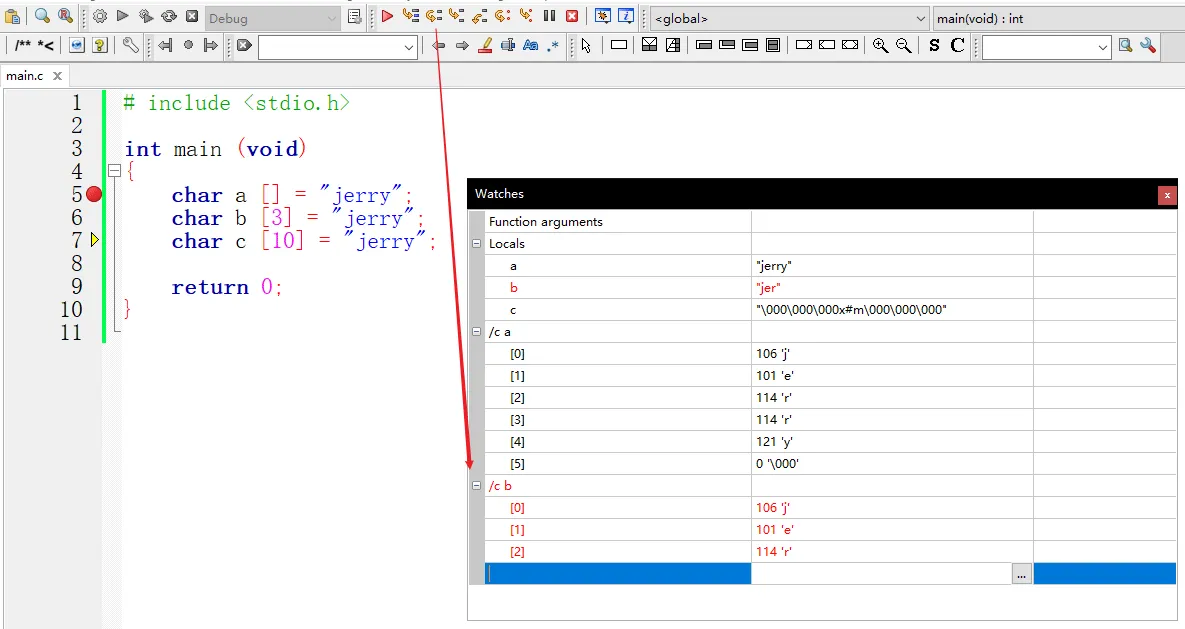Pause the debugger using Break icon
This screenshot has width=1185, height=629.
tap(549, 16)
